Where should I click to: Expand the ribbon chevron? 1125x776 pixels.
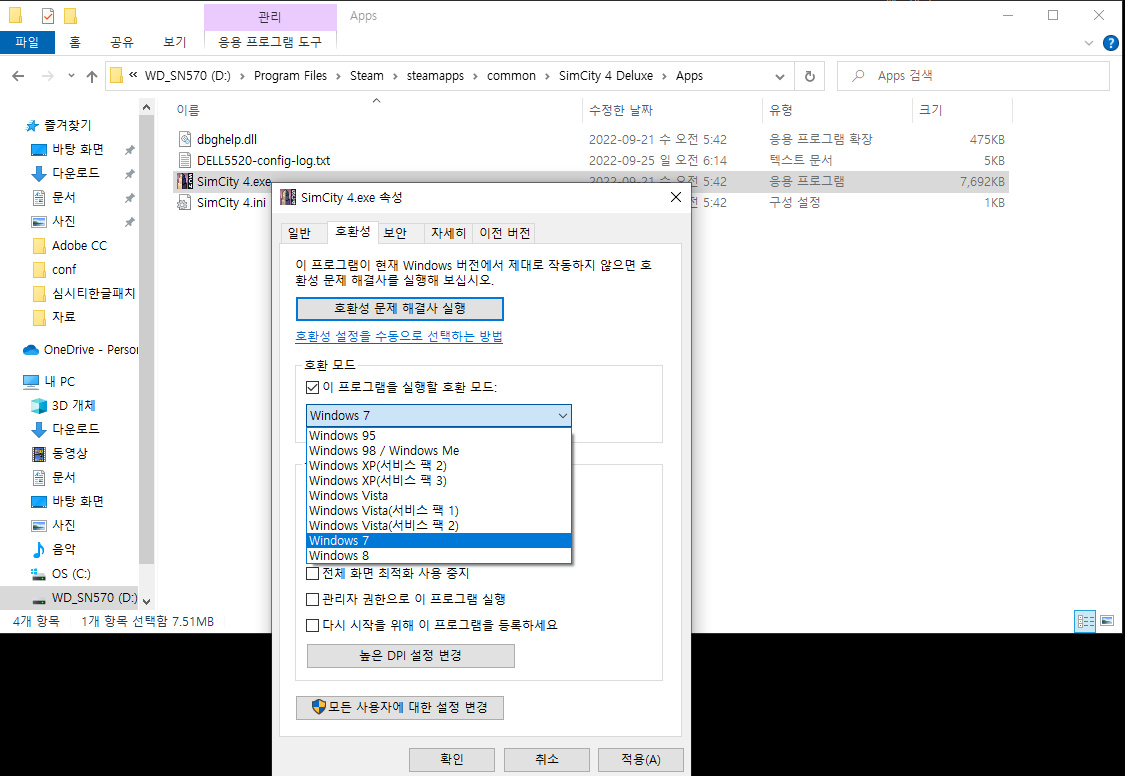1088,44
